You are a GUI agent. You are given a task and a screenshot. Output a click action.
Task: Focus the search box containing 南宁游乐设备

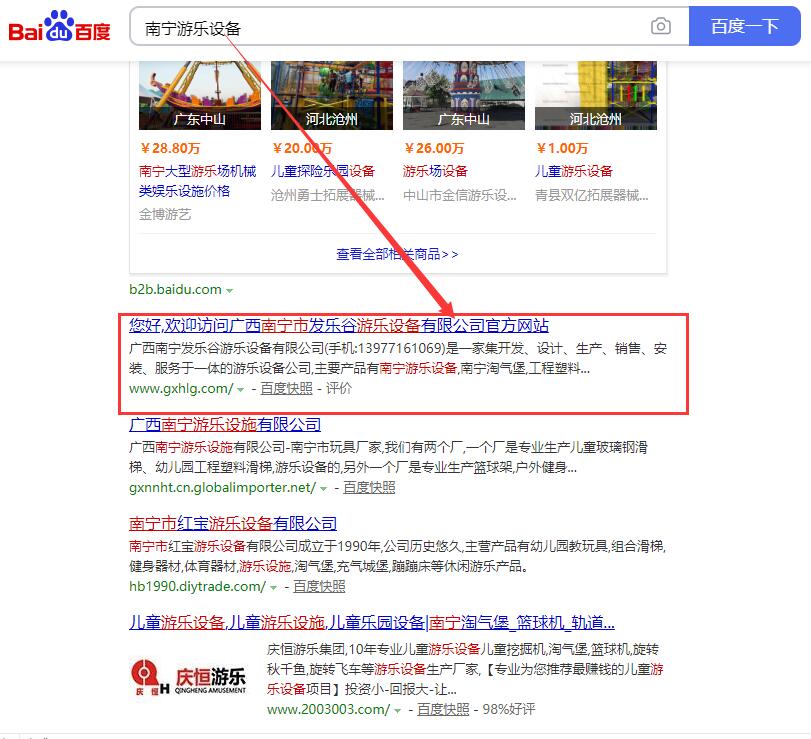409,26
